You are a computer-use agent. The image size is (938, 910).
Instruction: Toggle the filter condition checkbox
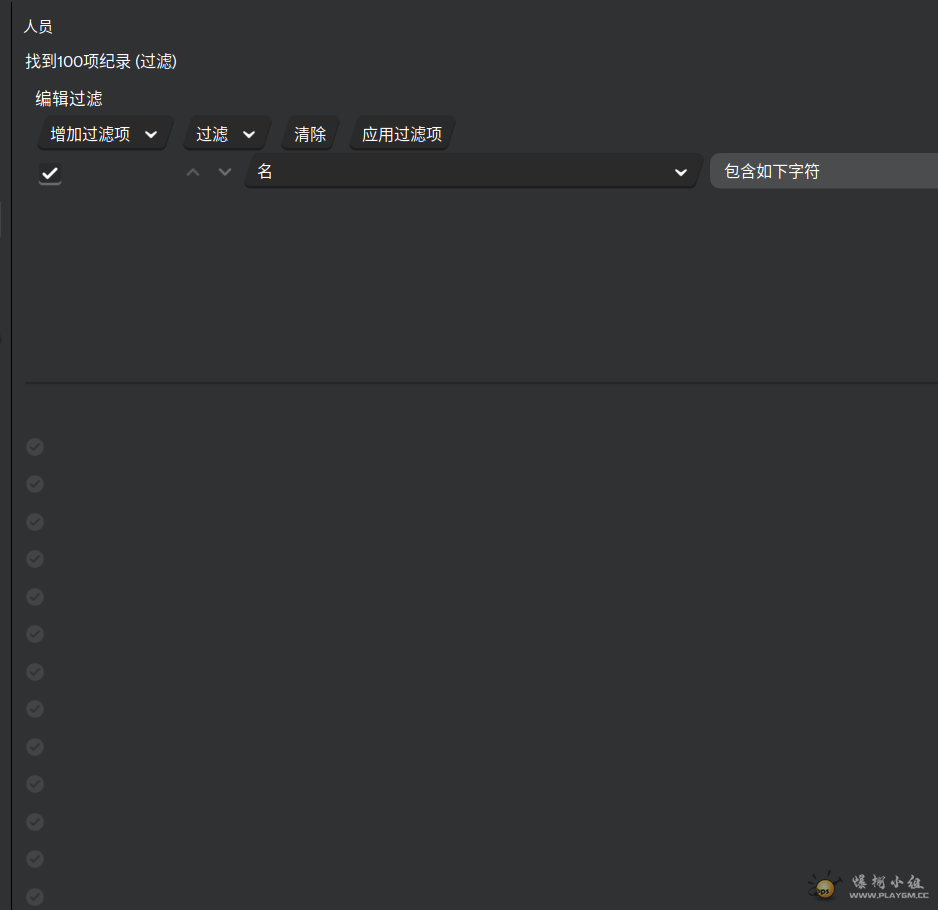pos(50,173)
